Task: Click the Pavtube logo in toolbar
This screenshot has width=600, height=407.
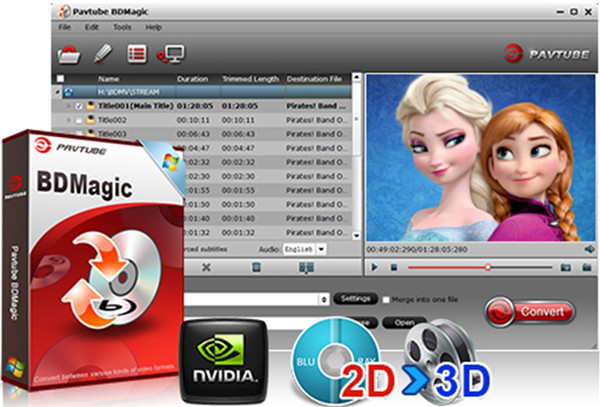Action: 546,53
